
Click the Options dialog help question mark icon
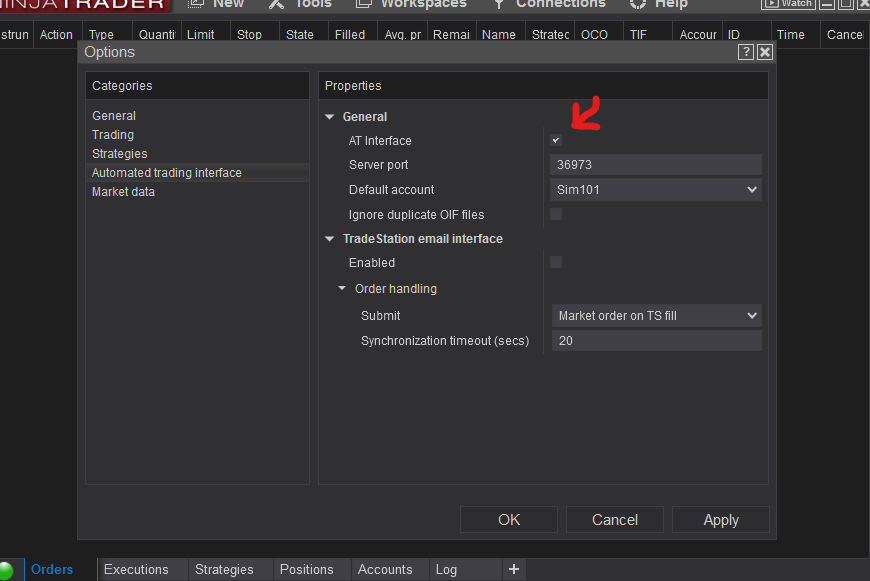pyautogui.click(x=746, y=52)
